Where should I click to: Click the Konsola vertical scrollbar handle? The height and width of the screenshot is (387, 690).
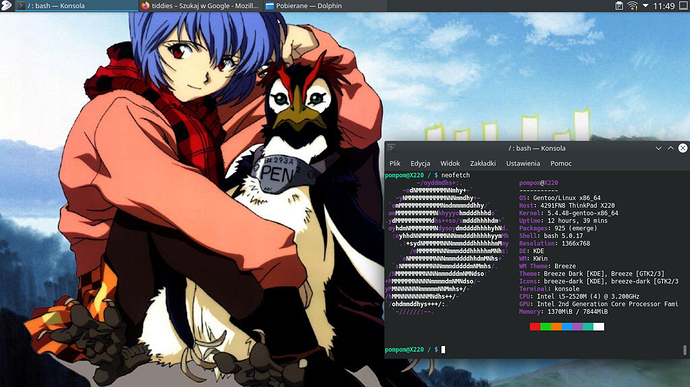(x=684, y=350)
